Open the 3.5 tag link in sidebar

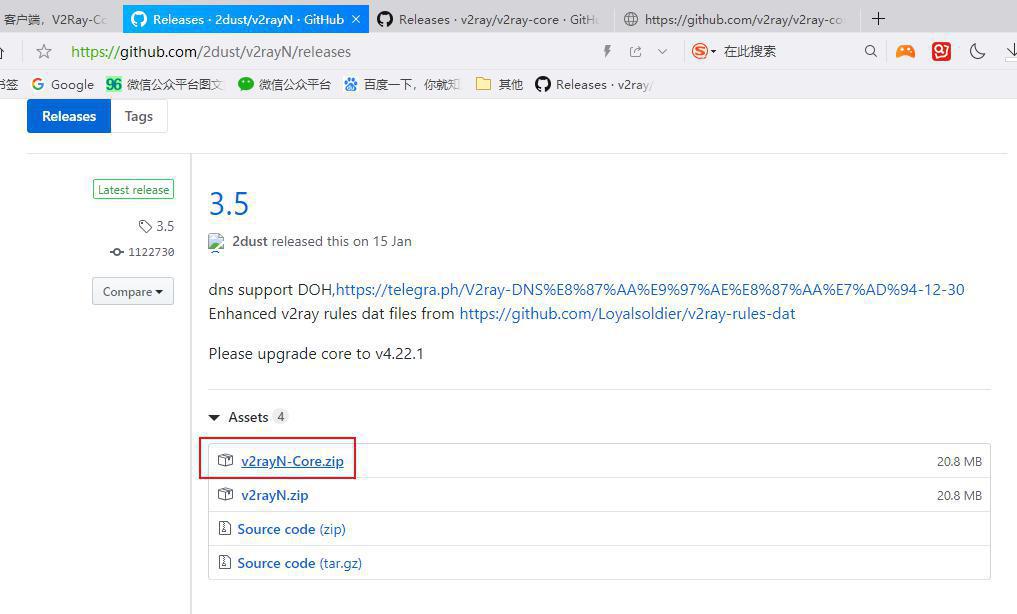[156, 226]
